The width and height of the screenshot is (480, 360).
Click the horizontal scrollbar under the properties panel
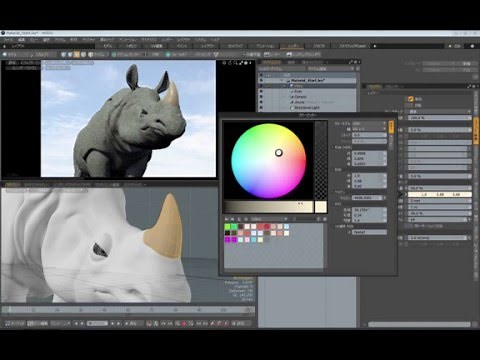pyautogui.click(x=419, y=324)
